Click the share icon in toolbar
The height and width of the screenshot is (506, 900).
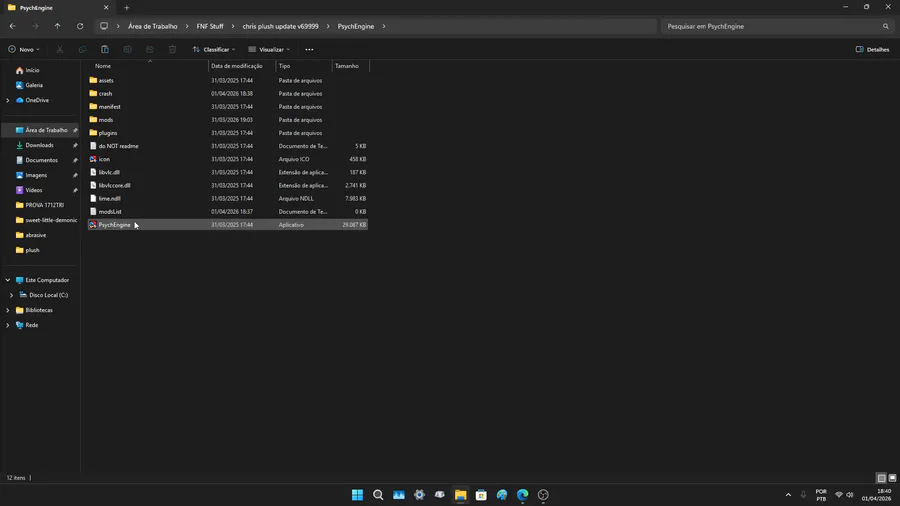(150, 49)
